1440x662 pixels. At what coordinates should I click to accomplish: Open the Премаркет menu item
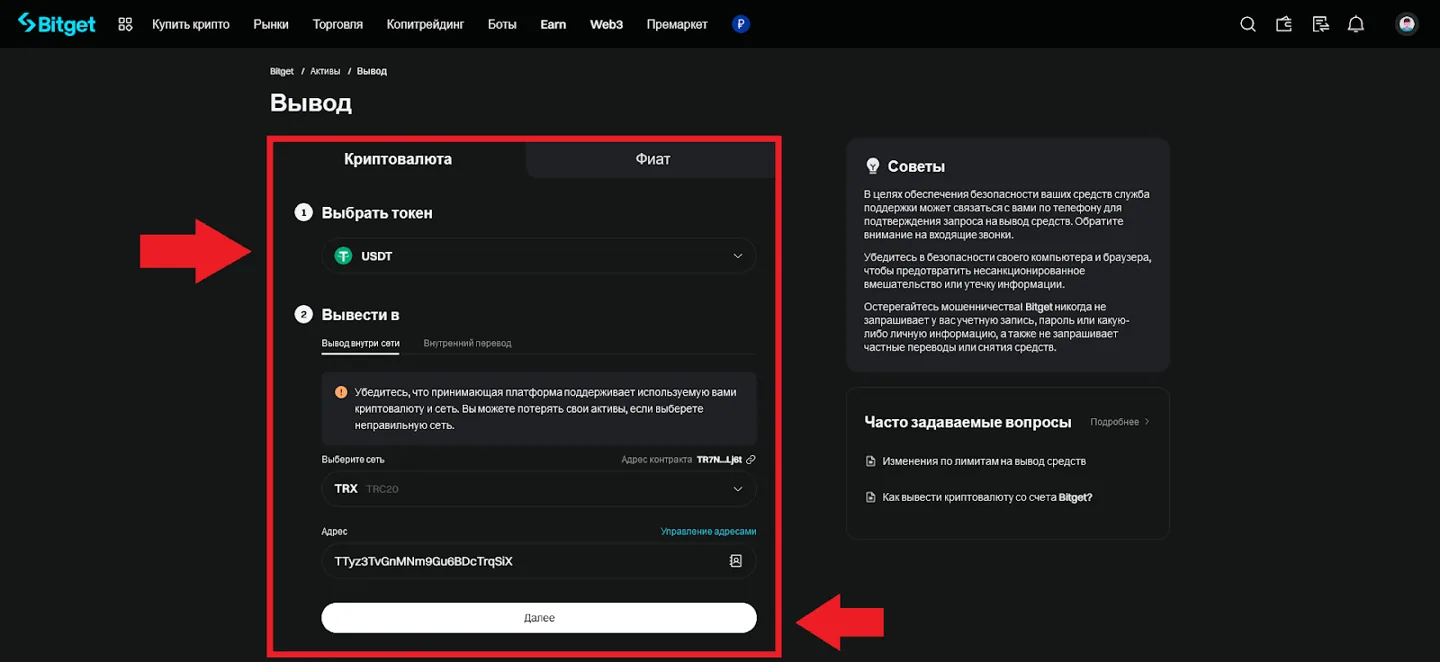677,24
